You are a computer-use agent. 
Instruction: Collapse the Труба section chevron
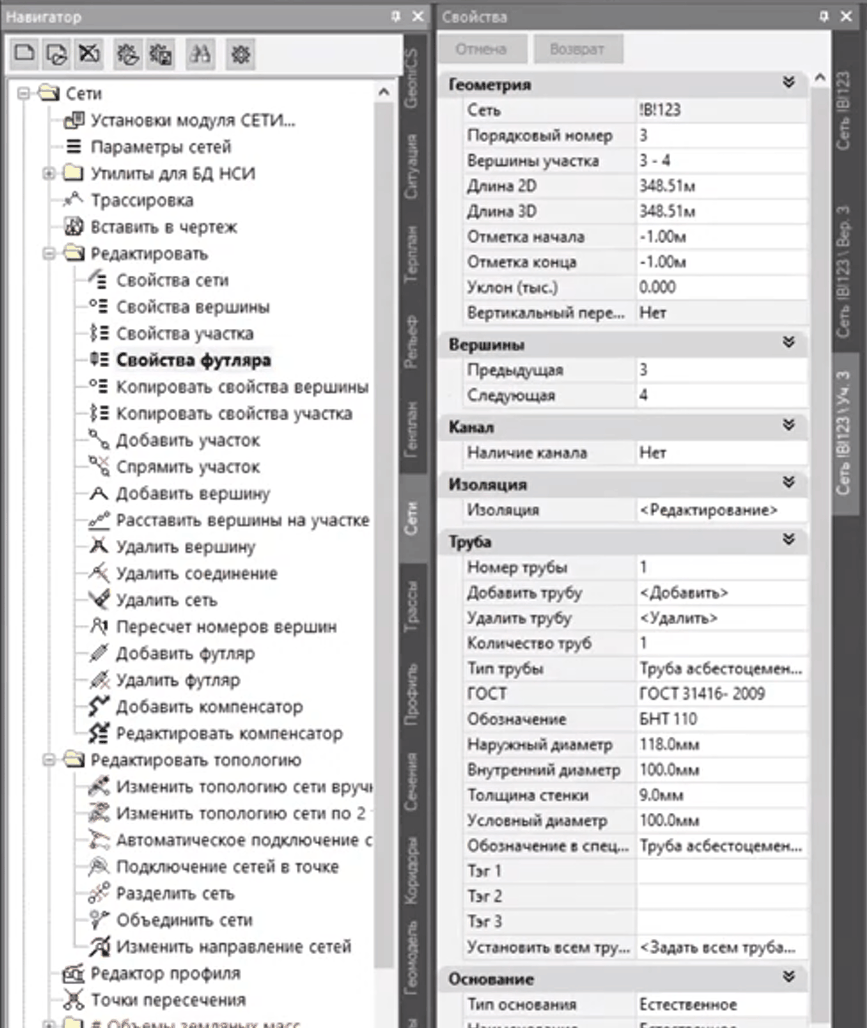pyautogui.click(x=788, y=541)
